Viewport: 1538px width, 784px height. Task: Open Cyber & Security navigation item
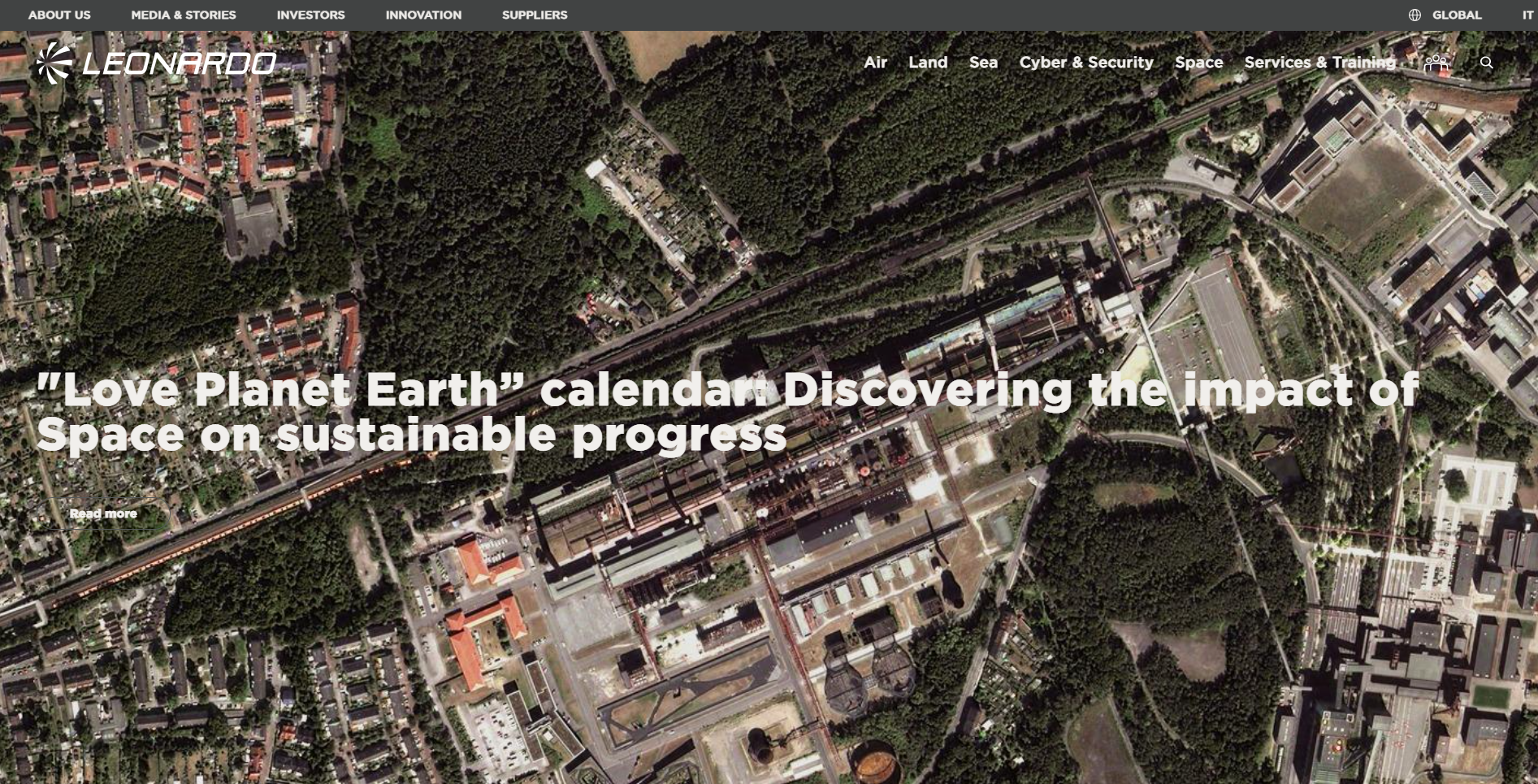coord(1086,63)
